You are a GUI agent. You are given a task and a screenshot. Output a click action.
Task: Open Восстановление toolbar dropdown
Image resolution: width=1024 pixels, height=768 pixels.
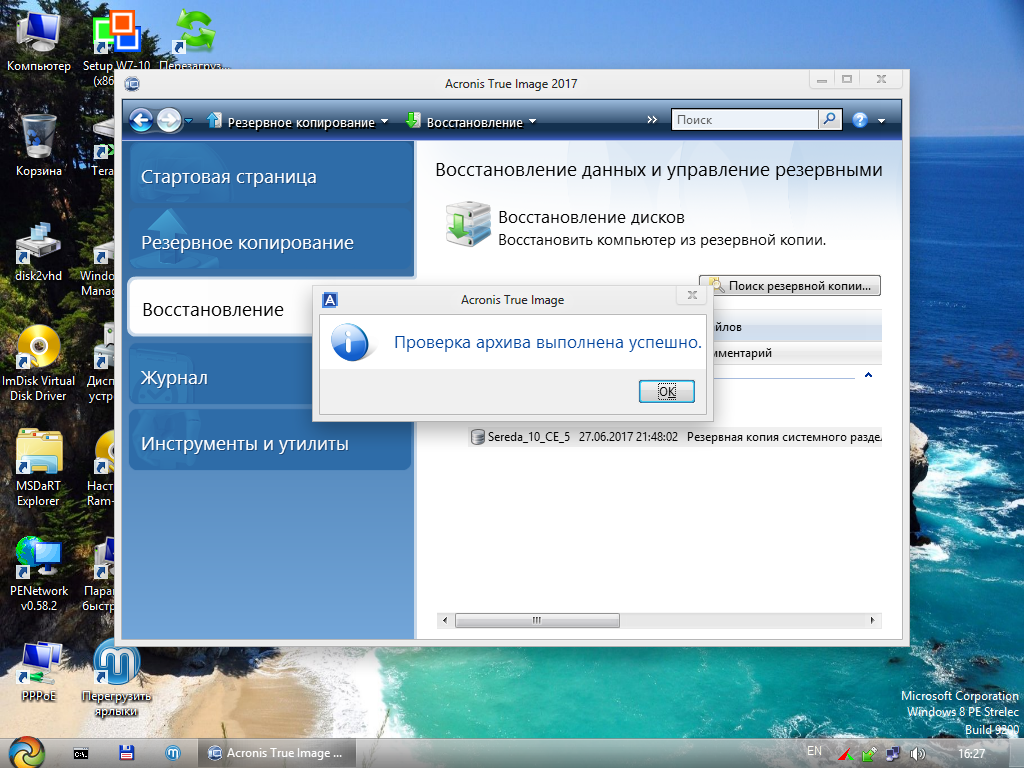tap(471, 121)
